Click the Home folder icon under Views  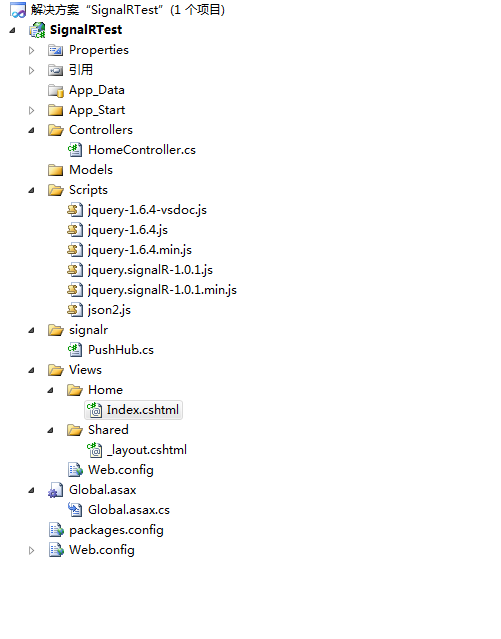tap(75, 390)
